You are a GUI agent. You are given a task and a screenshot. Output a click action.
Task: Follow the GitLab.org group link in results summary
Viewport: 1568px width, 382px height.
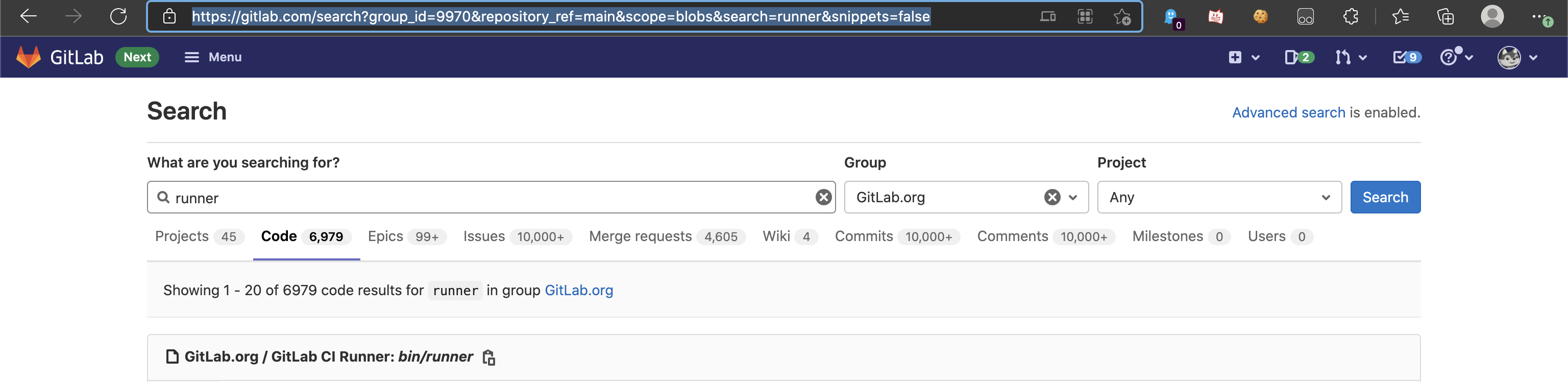pyautogui.click(x=578, y=291)
